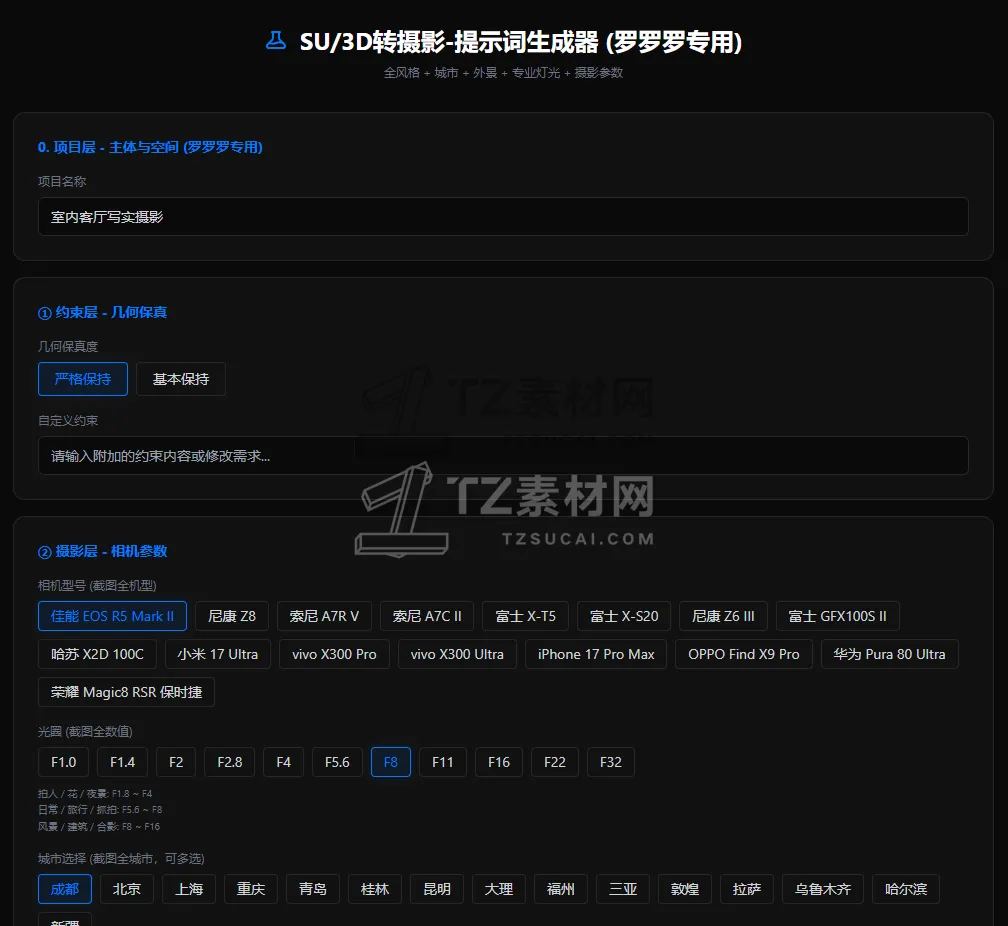This screenshot has width=1008, height=926.
Task: Set aperture to F1.4
Action: [123, 762]
